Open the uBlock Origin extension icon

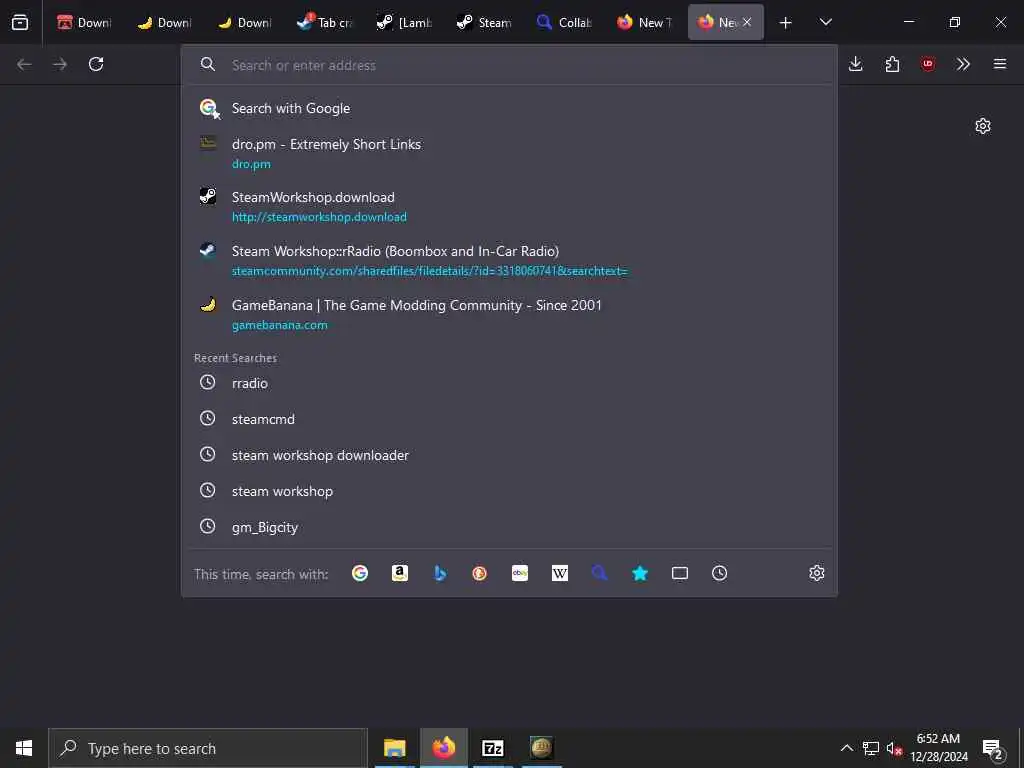pyautogui.click(x=928, y=64)
